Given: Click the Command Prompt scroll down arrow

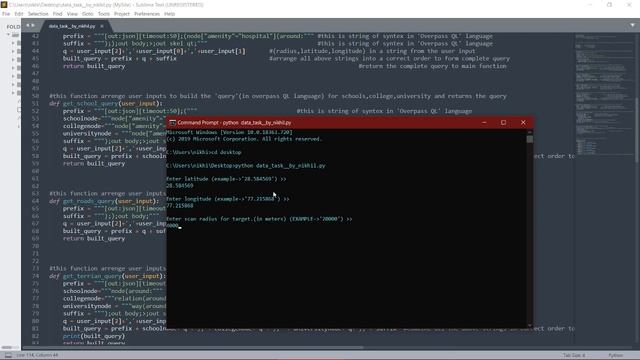Looking at the screenshot, I should pyautogui.click(x=530, y=325).
